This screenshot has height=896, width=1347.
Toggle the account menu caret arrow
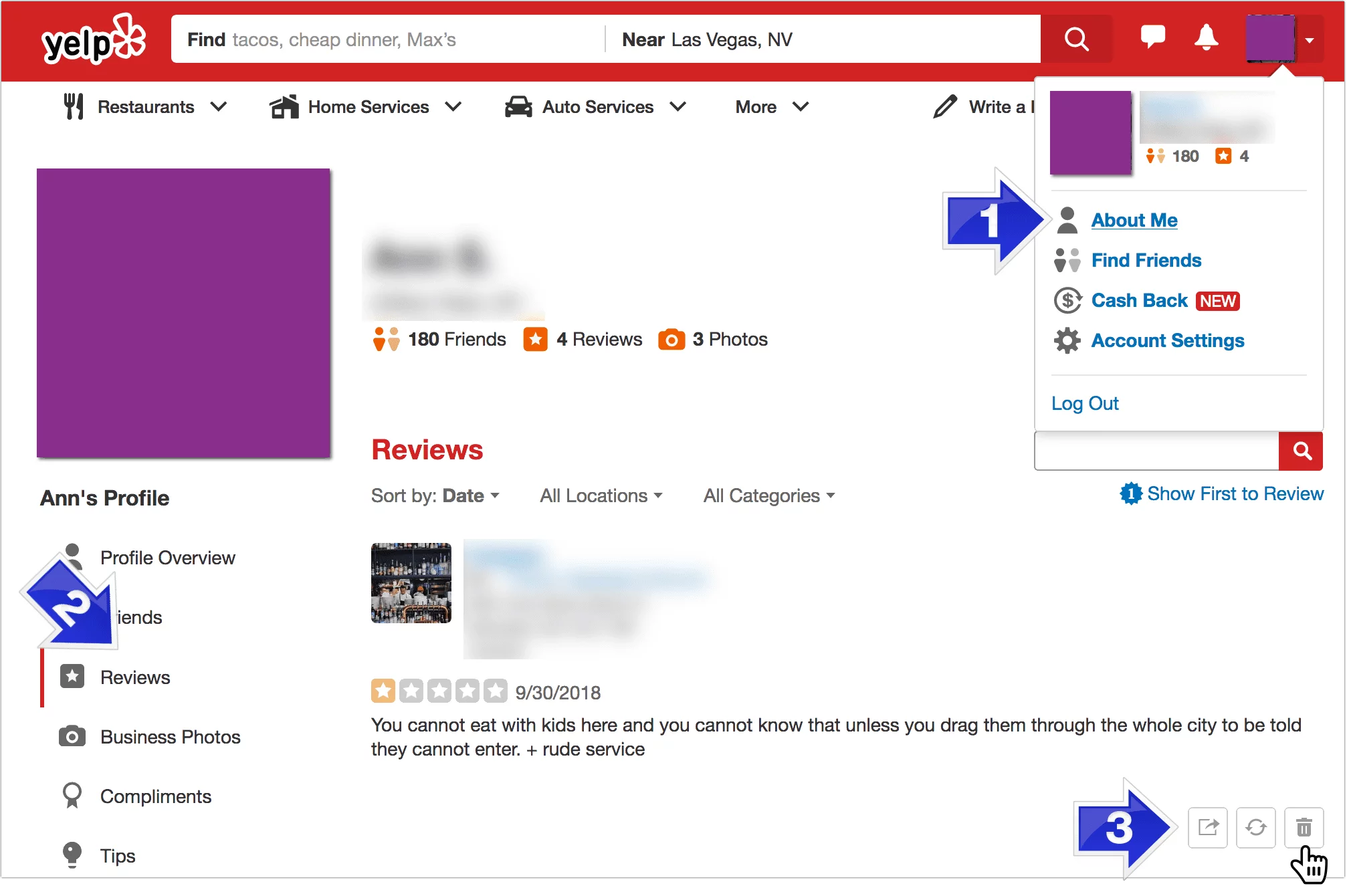(1309, 40)
